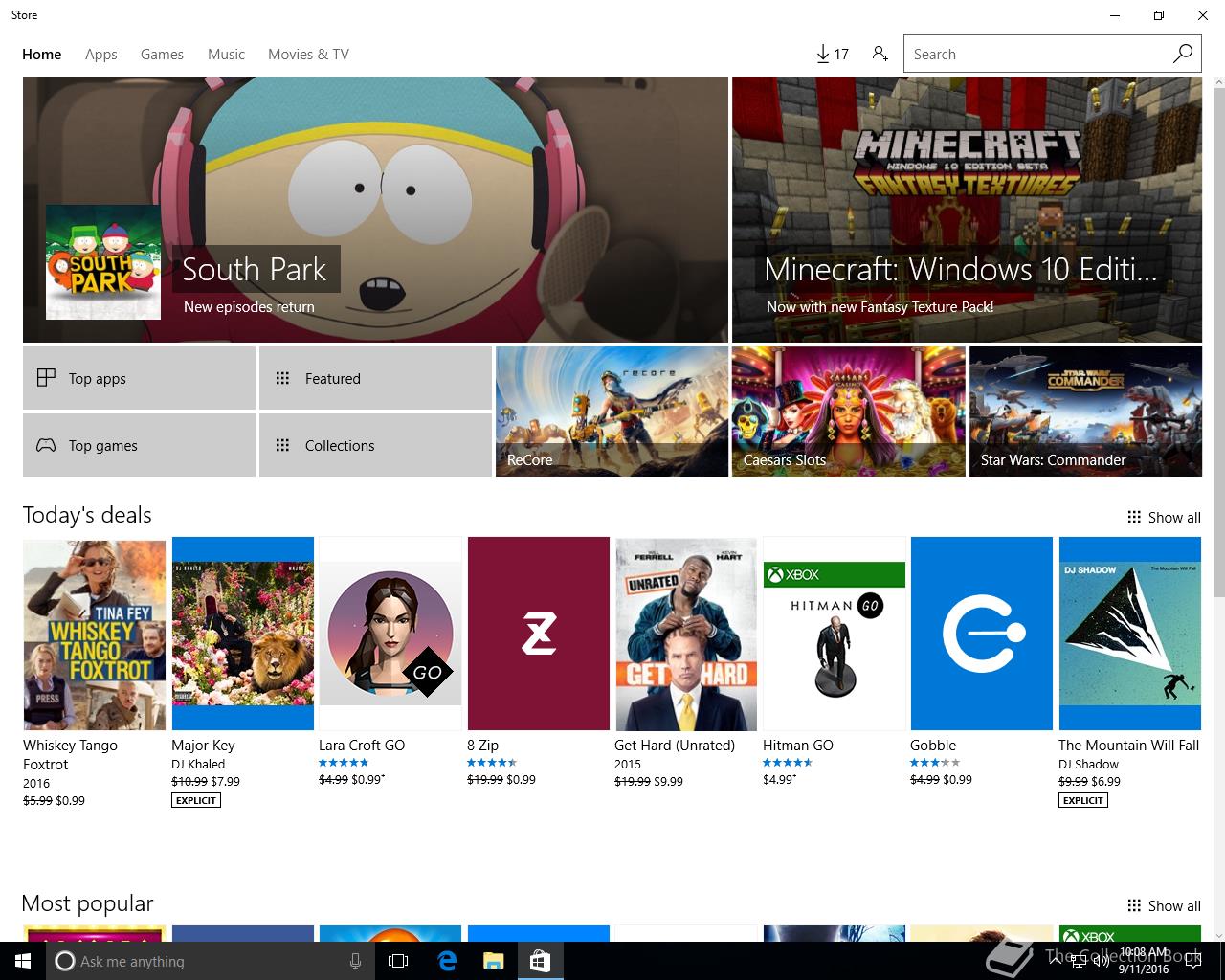Open the Collections tile
Image resolution: width=1225 pixels, height=980 pixels.
coord(375,445)
